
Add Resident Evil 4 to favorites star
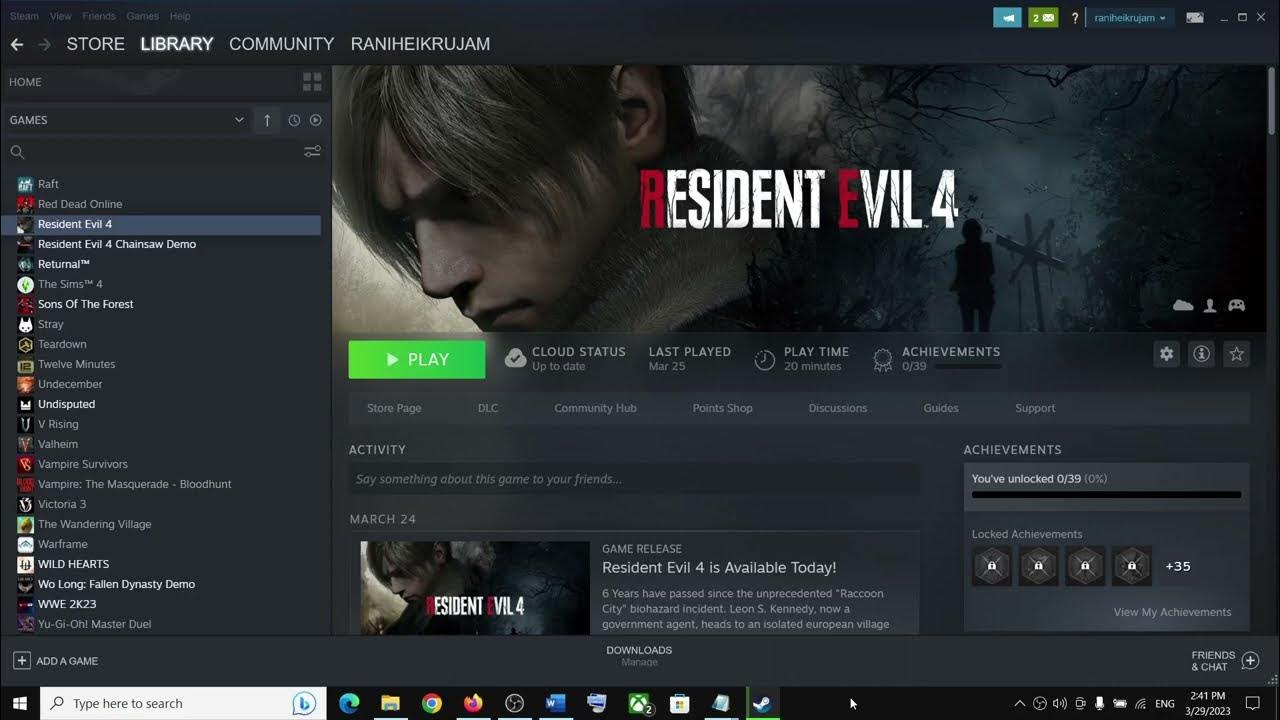(1237, 354)
